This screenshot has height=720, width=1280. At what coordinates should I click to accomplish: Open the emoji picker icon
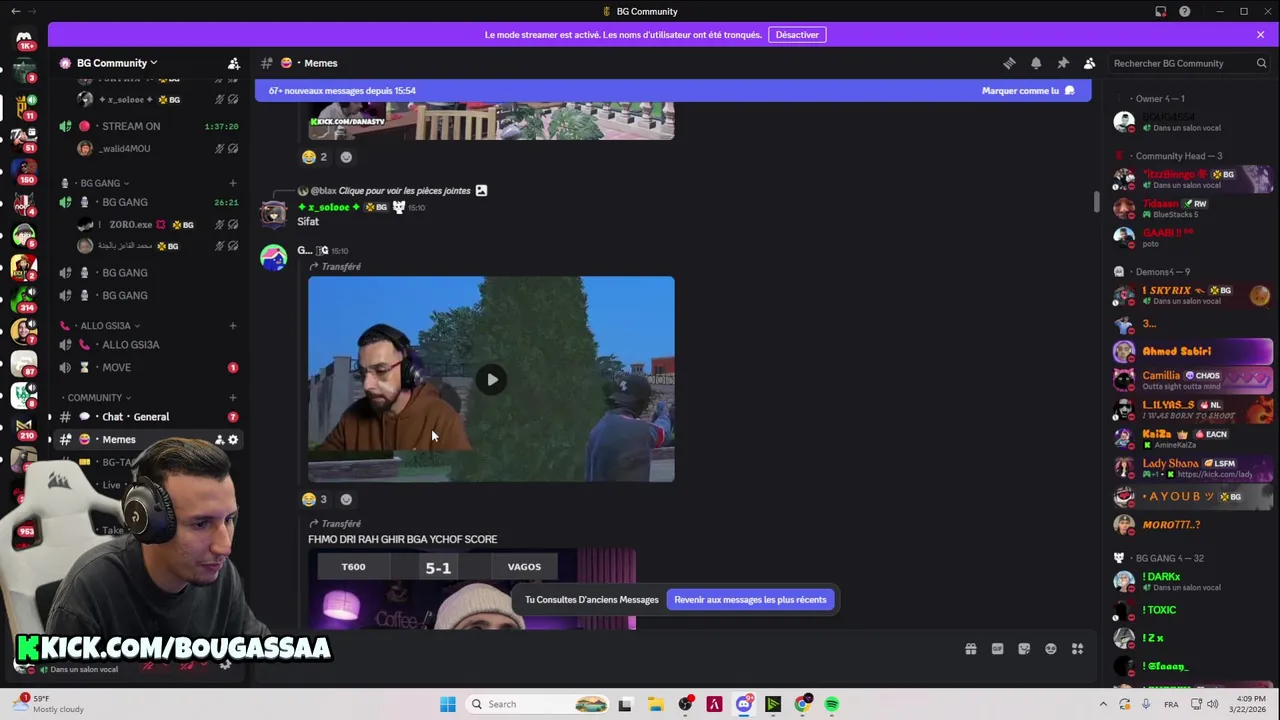click(x=1051, y=649)
